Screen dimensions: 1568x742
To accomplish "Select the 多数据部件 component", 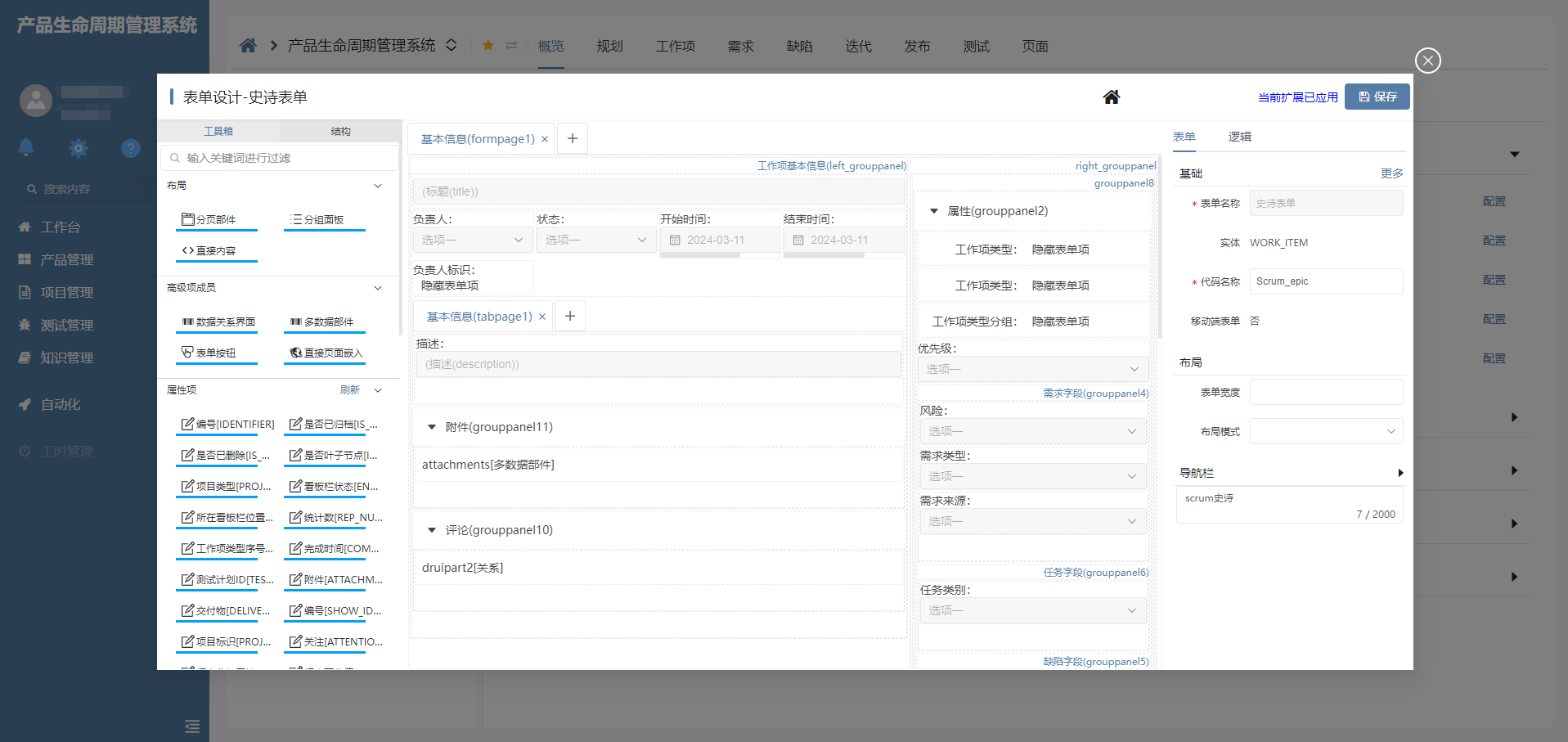I will point(324,321).
